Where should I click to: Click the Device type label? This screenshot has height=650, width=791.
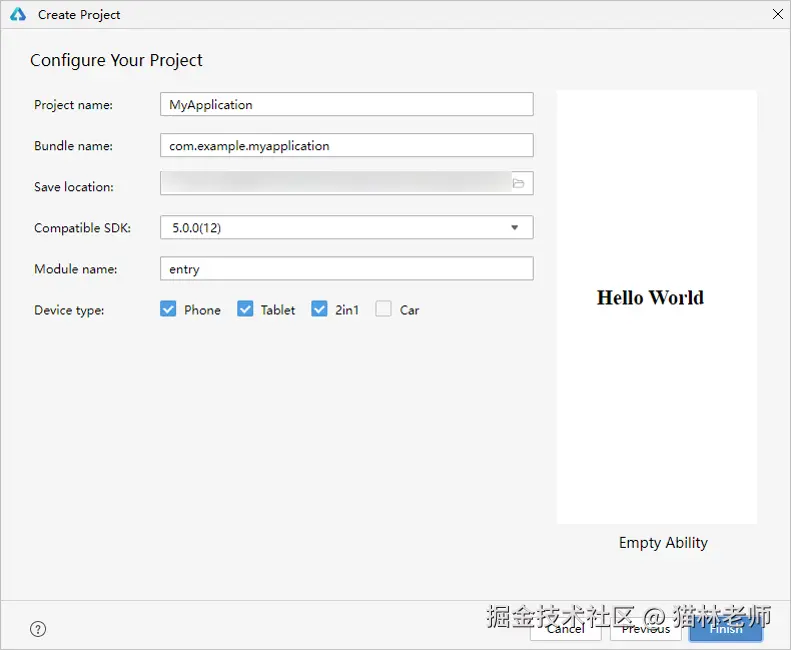69,310
